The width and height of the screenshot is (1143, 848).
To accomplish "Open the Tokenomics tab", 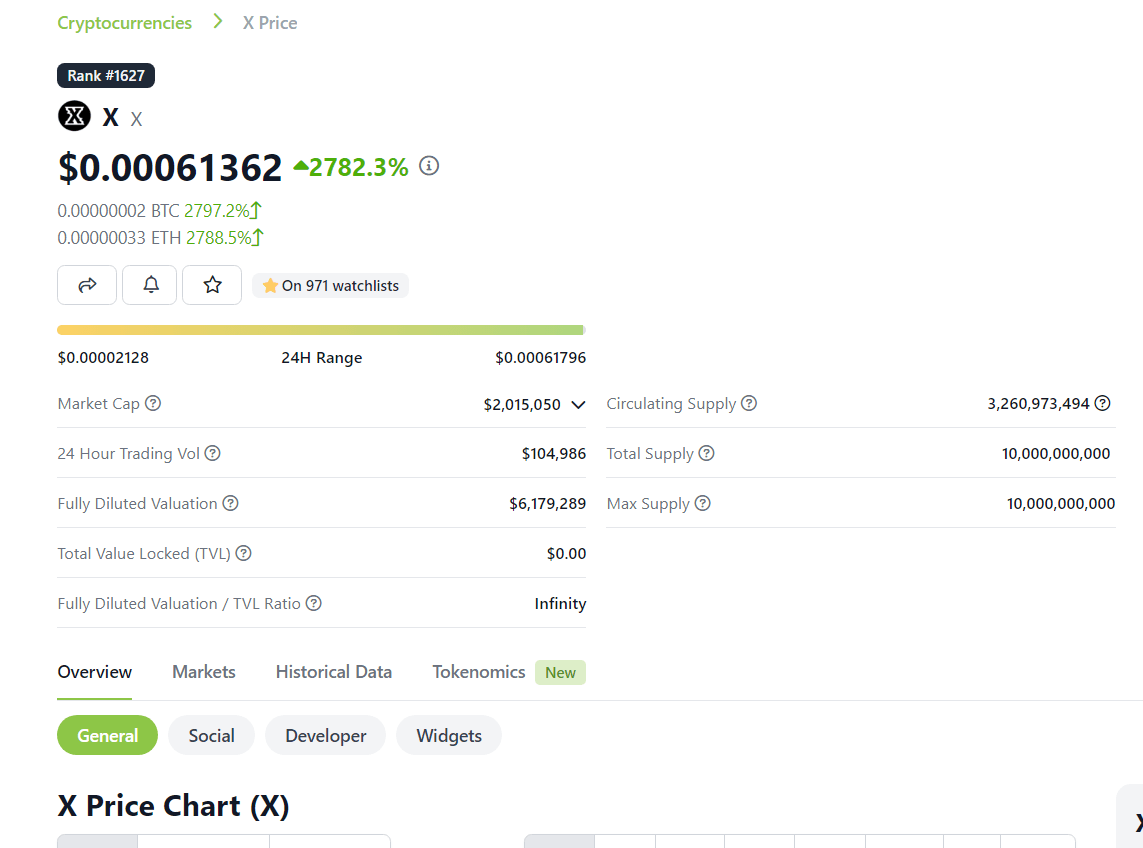I will coord(479,672).
